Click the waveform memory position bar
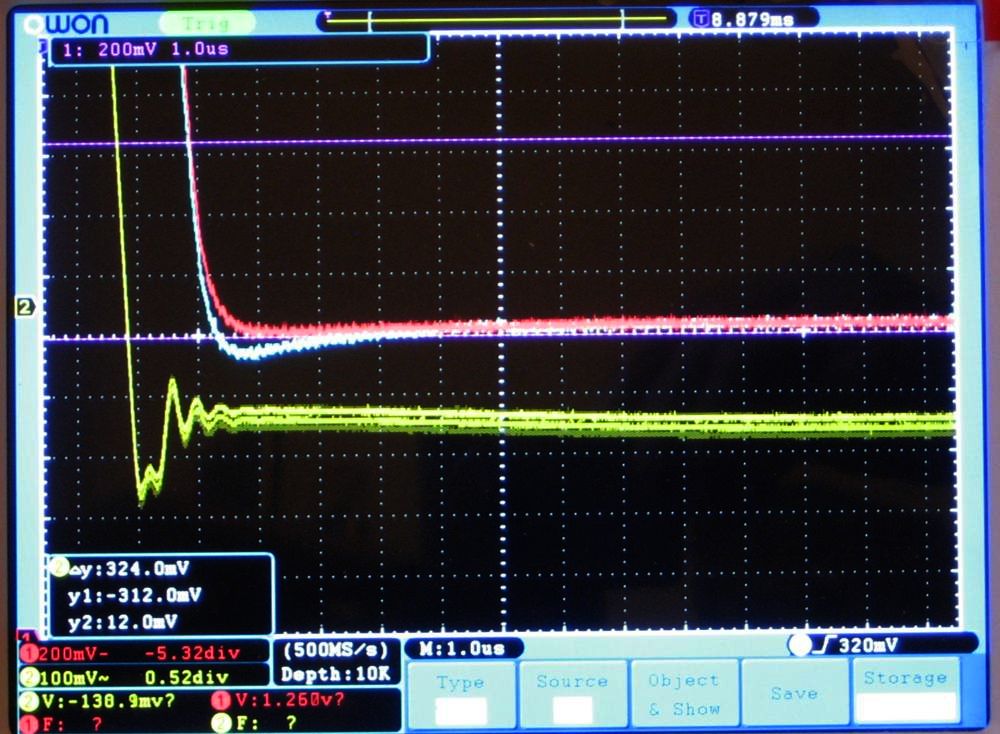 pos(496,20)
